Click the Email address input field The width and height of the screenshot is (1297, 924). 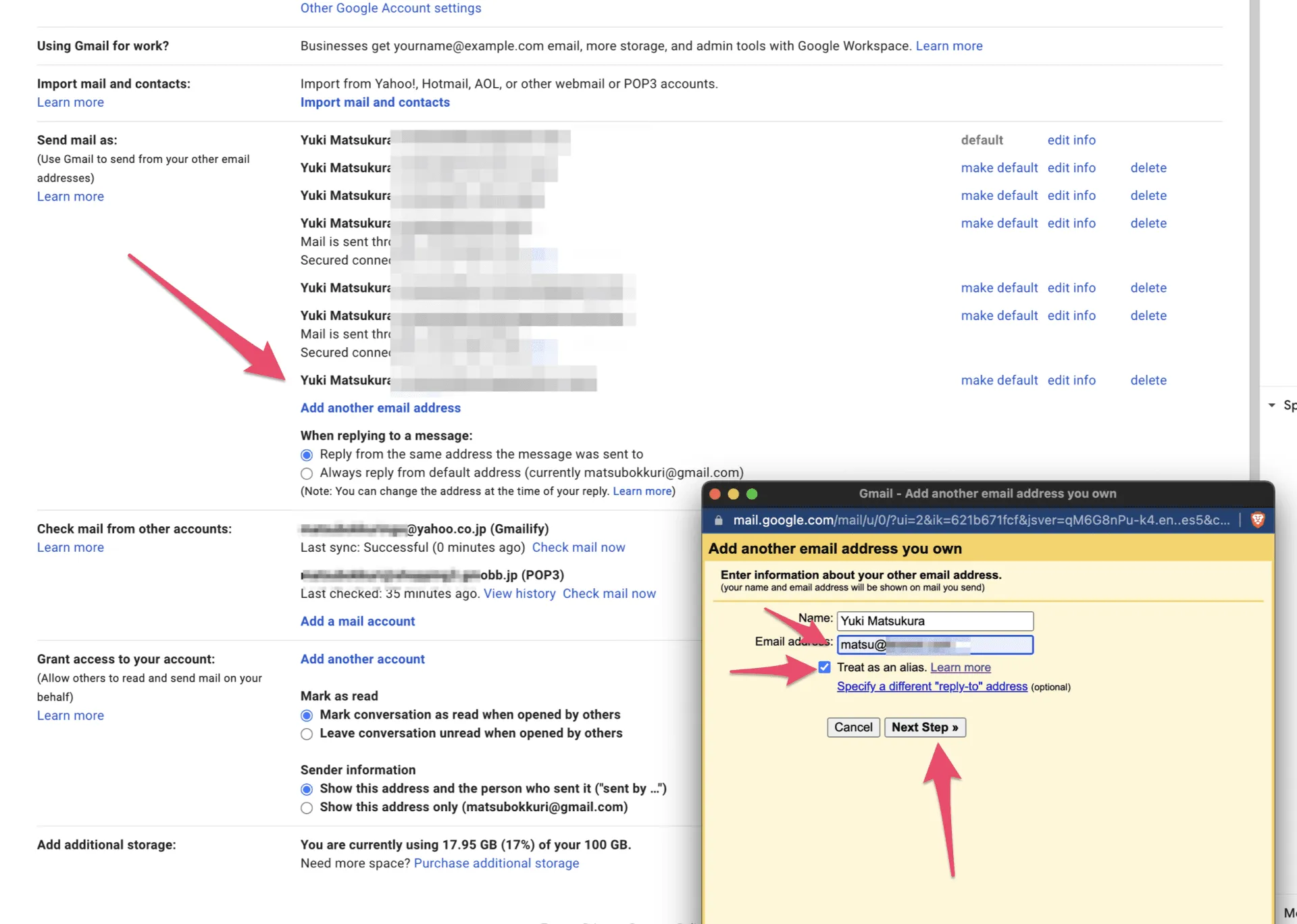click(934, 645)
